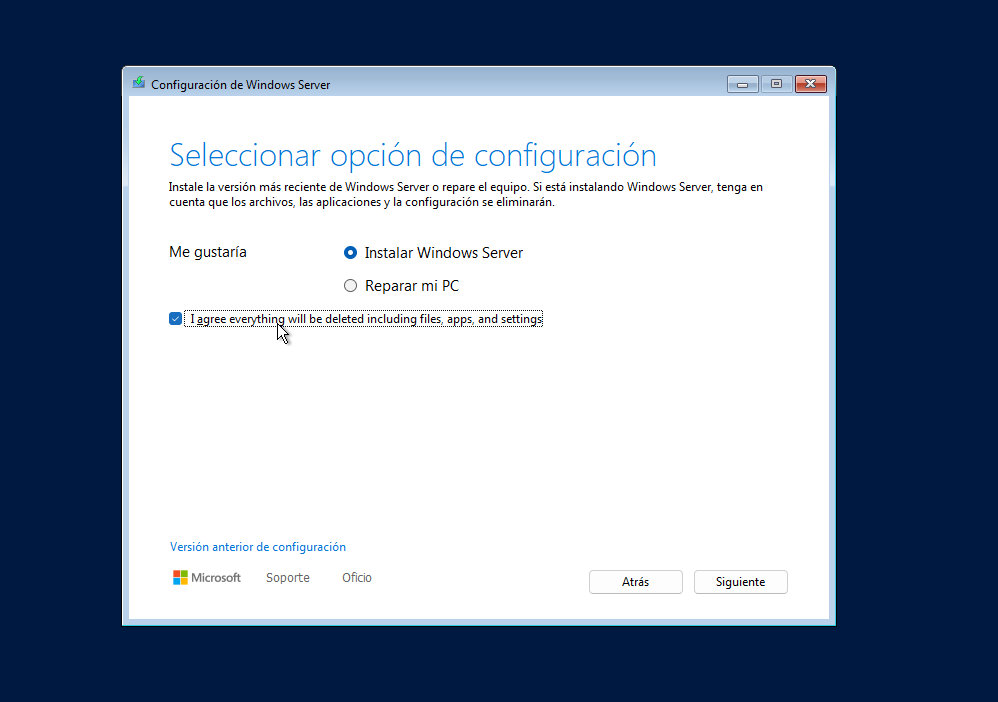
Task: Click the description paragraph under the heading
Action: click(x=465, y=194)
